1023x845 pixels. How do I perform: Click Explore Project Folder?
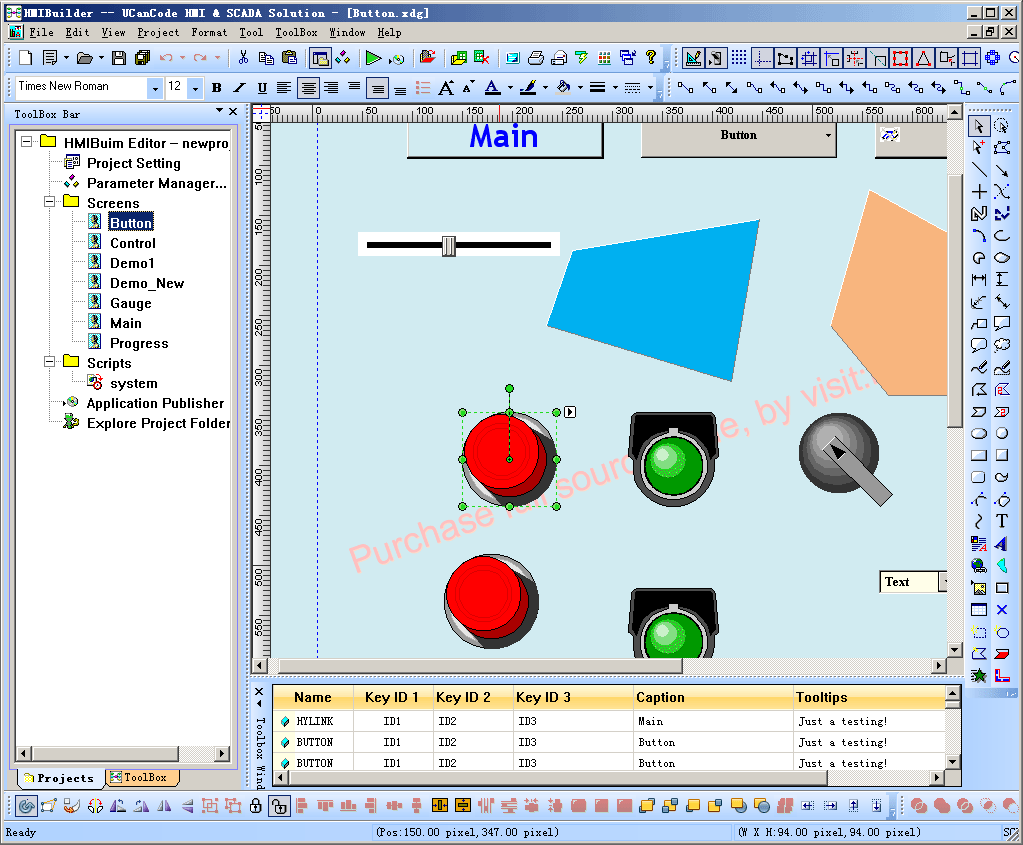(158, 423)
